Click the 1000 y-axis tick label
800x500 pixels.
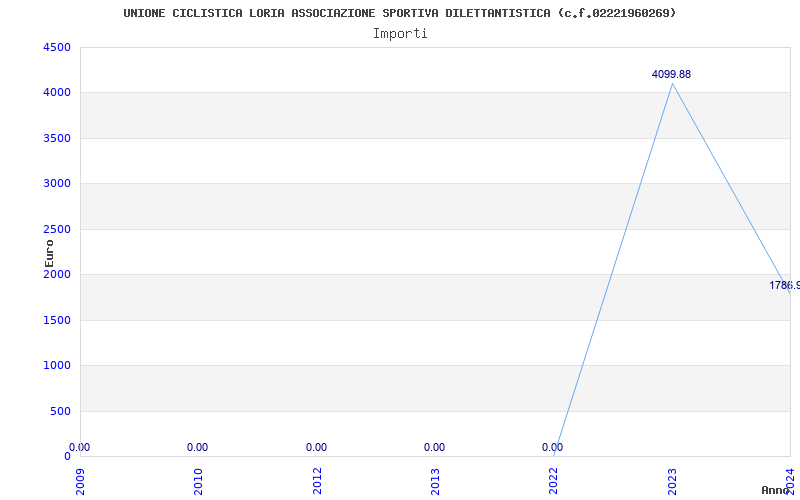click(x=57, y=366)
